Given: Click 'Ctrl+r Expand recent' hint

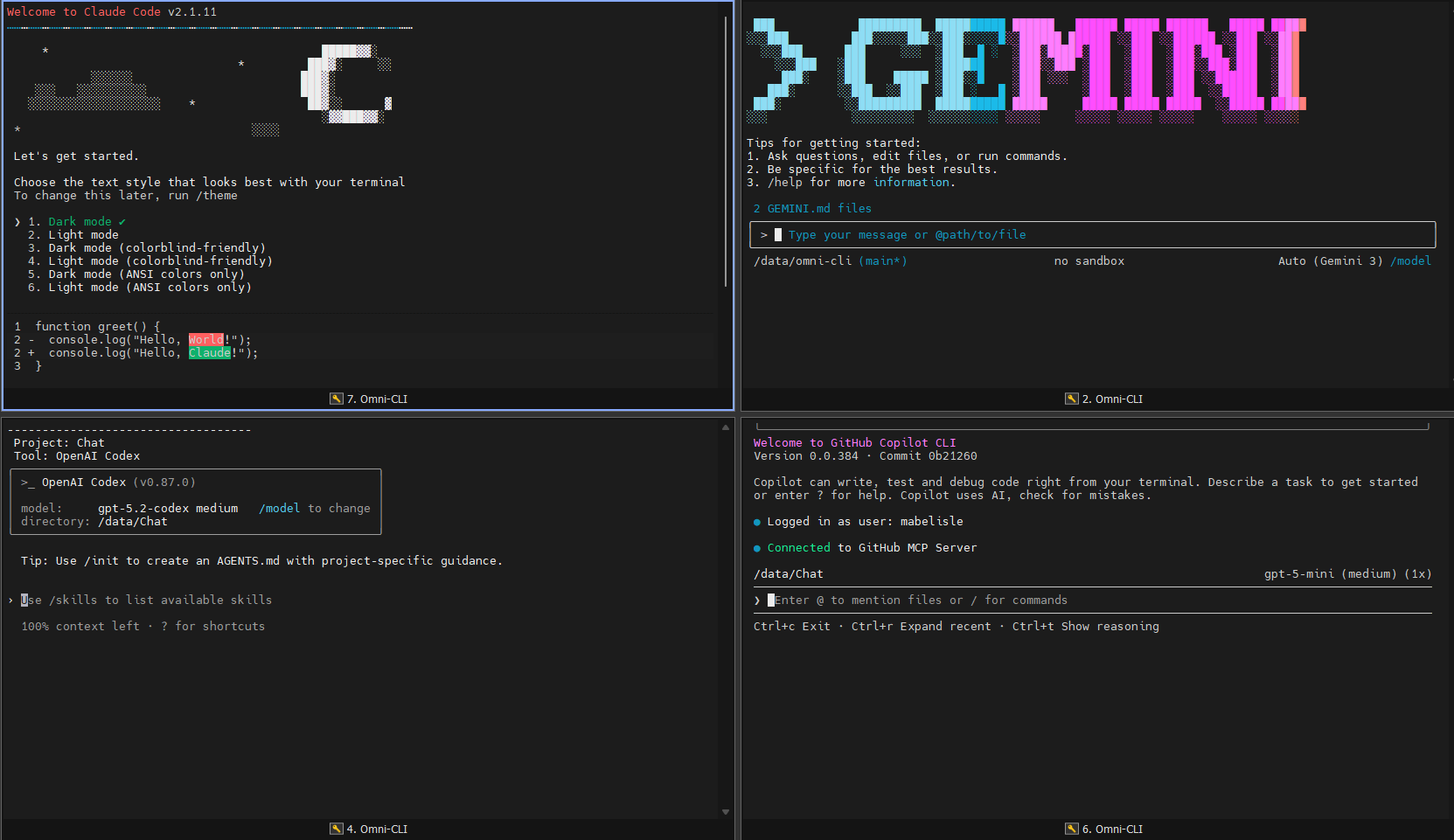Looking at the screenshot, I should 922,627.
